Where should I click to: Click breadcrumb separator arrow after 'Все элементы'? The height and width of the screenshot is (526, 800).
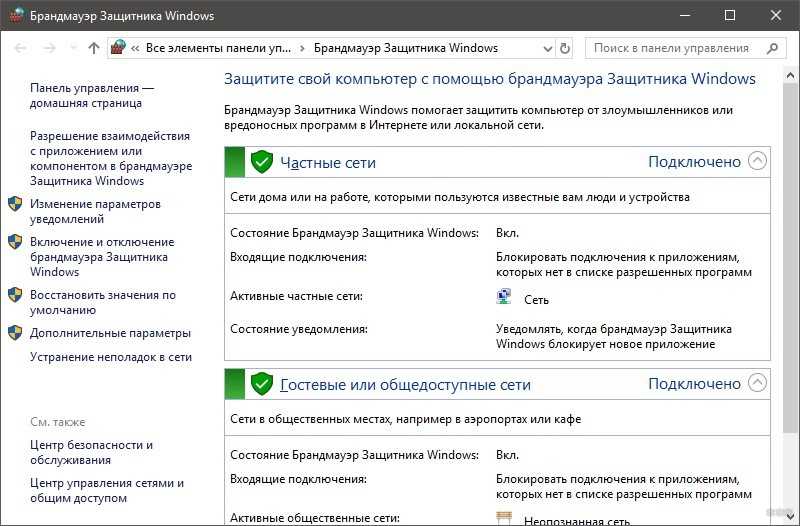click(x=303, y=48)
